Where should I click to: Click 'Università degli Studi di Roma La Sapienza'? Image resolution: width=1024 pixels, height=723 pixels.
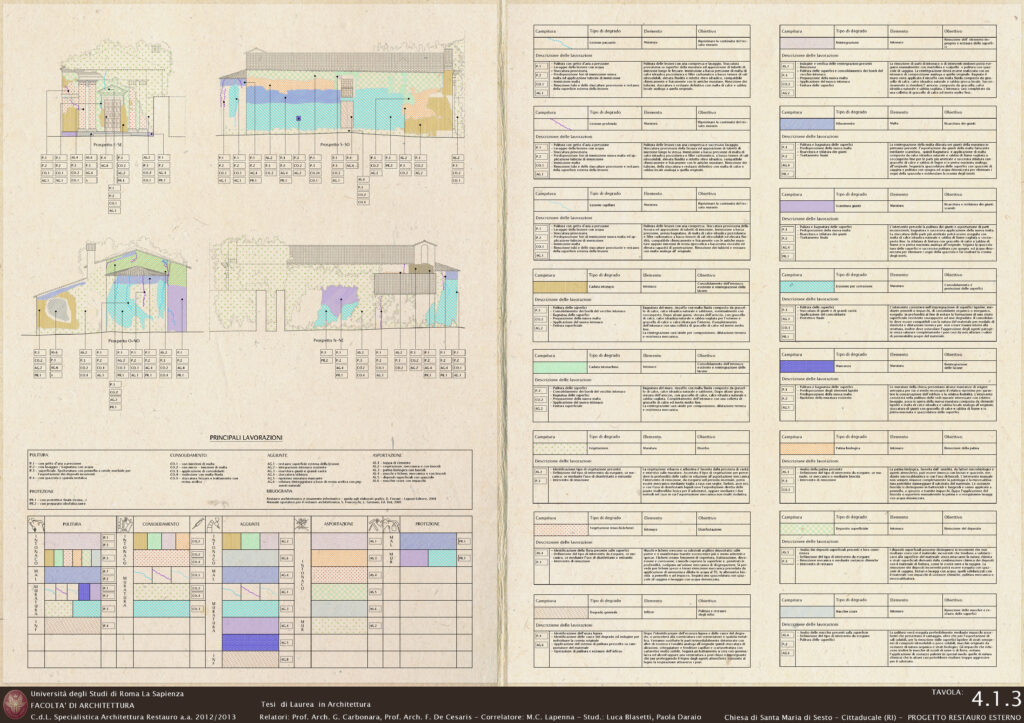(107, 694)
